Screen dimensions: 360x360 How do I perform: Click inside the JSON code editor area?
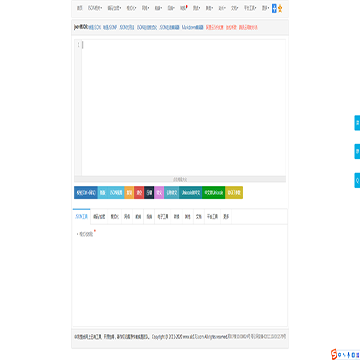tap(183, 107)
